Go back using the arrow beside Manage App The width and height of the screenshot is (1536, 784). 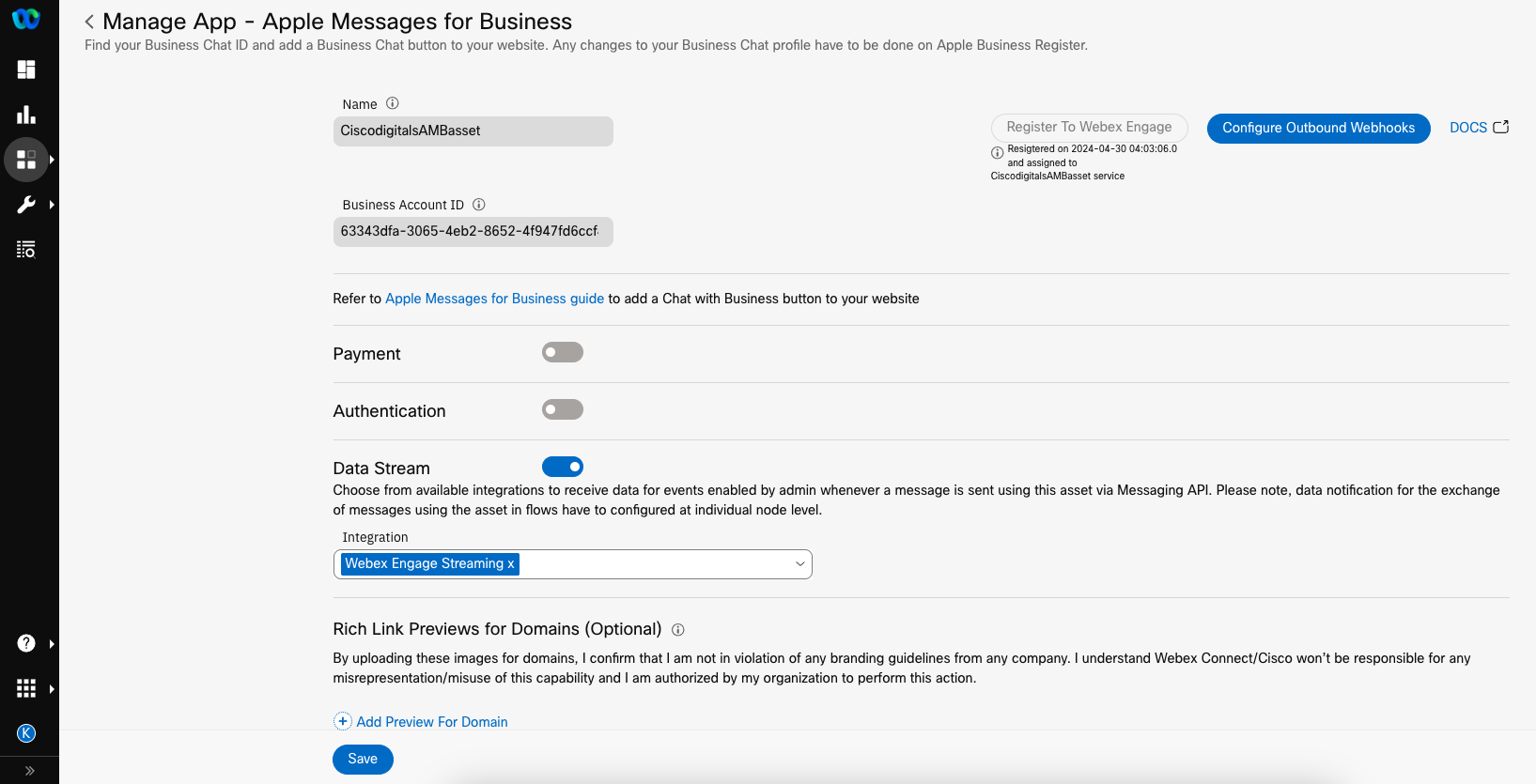point(89,22)
